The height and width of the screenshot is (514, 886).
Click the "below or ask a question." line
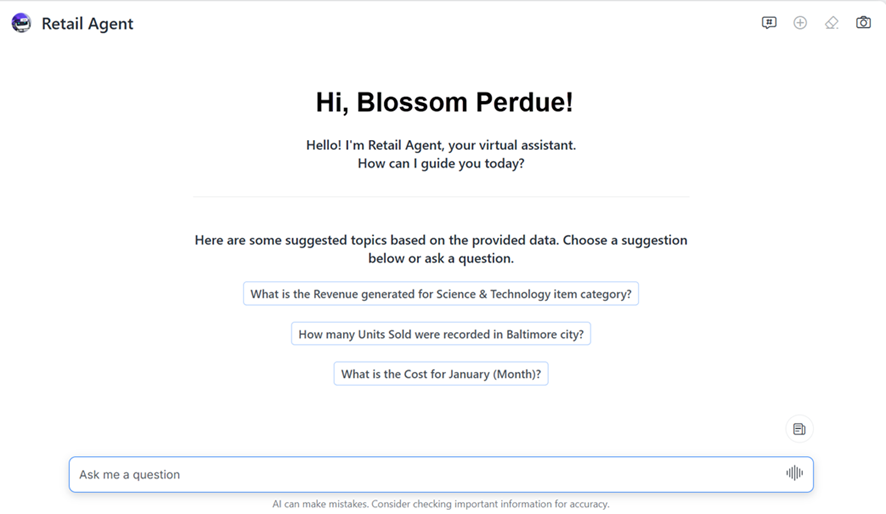441,258
